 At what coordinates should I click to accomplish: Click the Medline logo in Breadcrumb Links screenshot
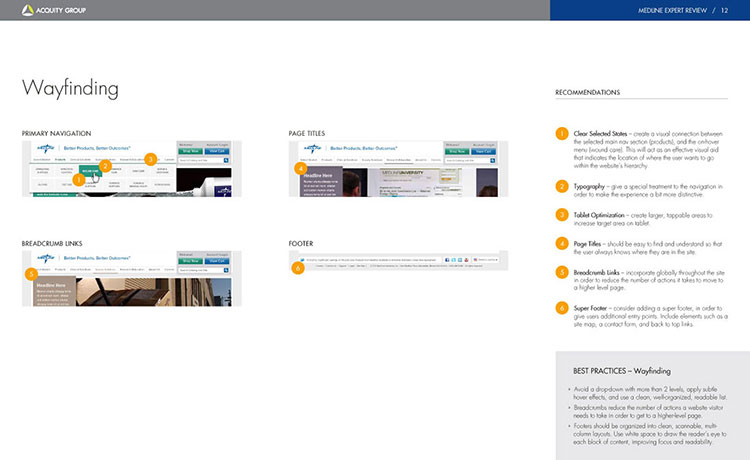[46, 258]
